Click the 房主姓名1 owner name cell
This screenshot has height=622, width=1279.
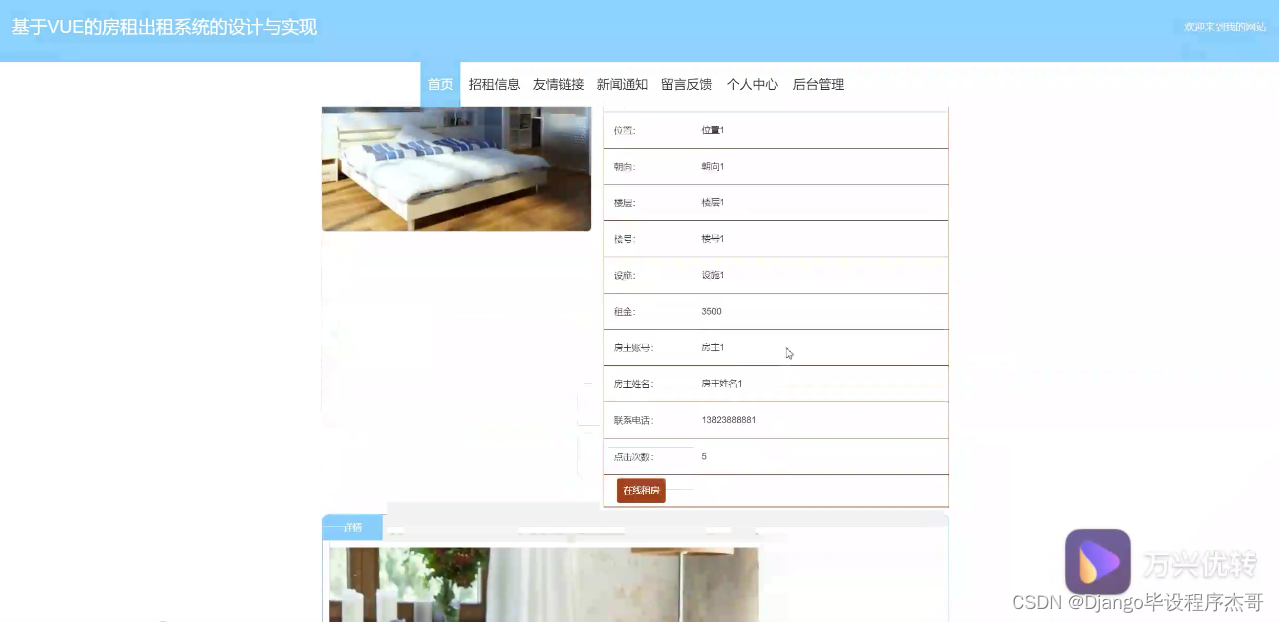click(722, 383)
